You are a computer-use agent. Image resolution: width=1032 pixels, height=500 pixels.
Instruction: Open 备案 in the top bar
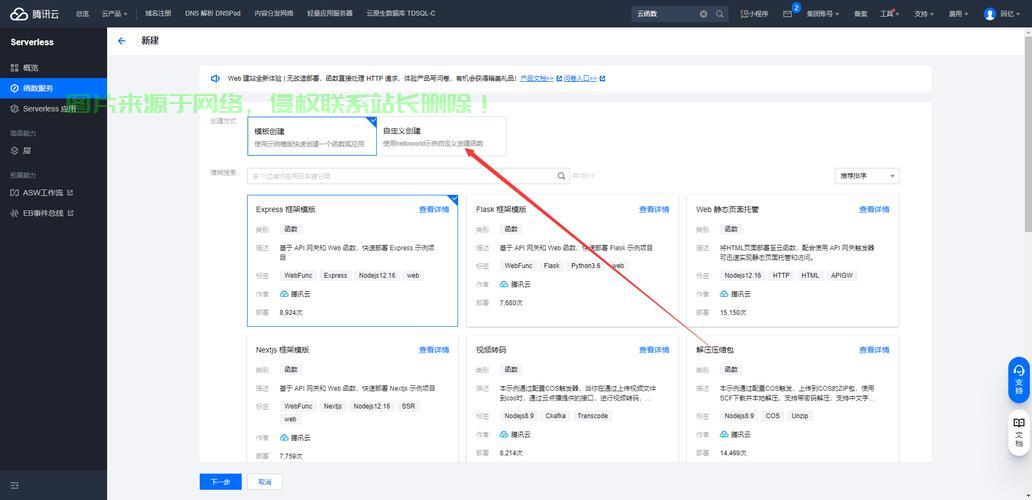(860, 14)
